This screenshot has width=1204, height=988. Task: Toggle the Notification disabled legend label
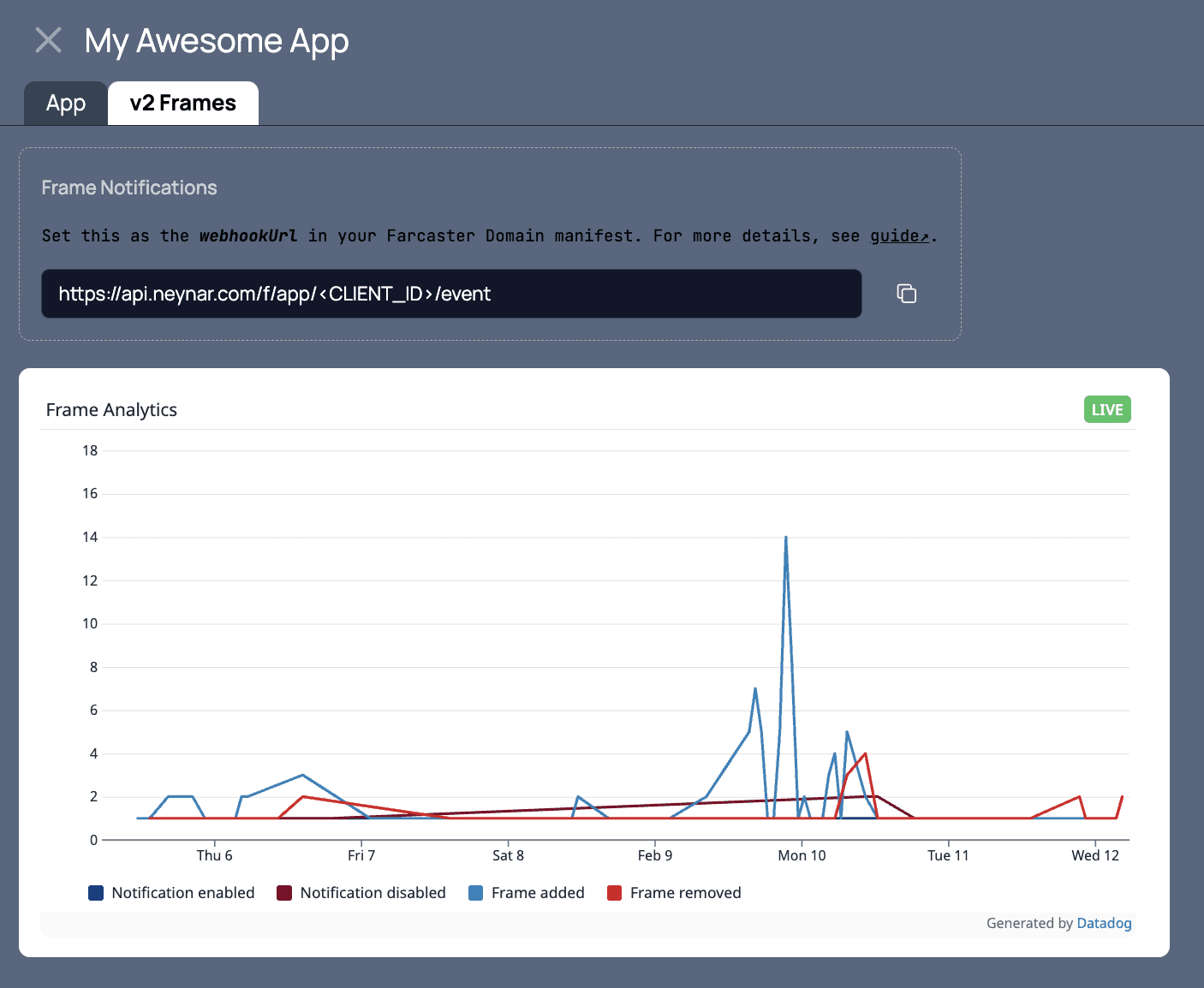(x=373, y=893)
